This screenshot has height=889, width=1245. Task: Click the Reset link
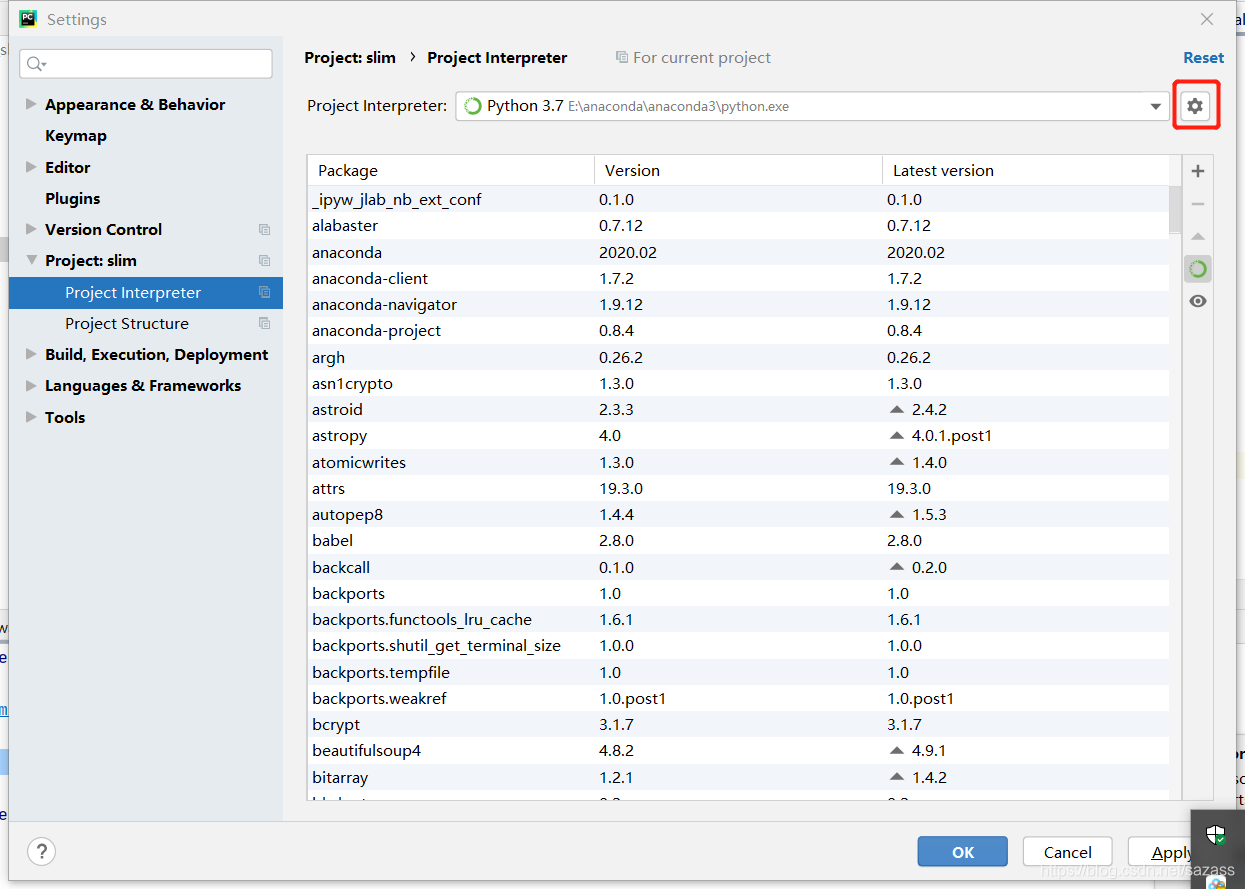click(x=1204, y=58)
